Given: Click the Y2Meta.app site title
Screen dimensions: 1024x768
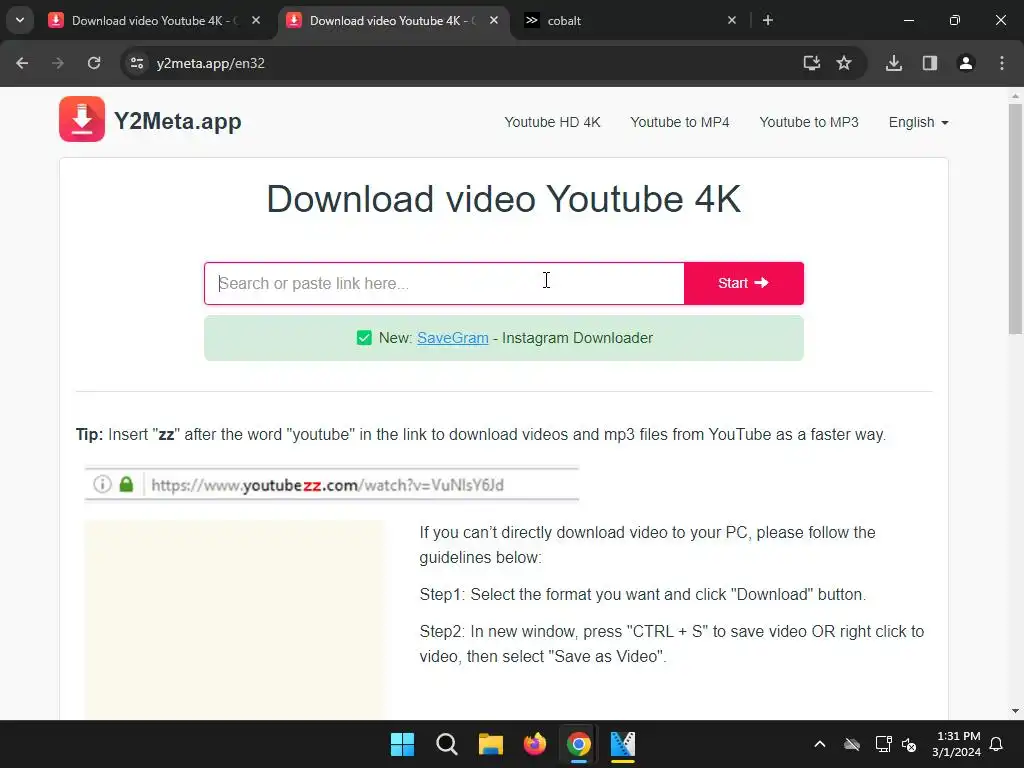Looking at the screenshot, I should [x=178, y=121].
